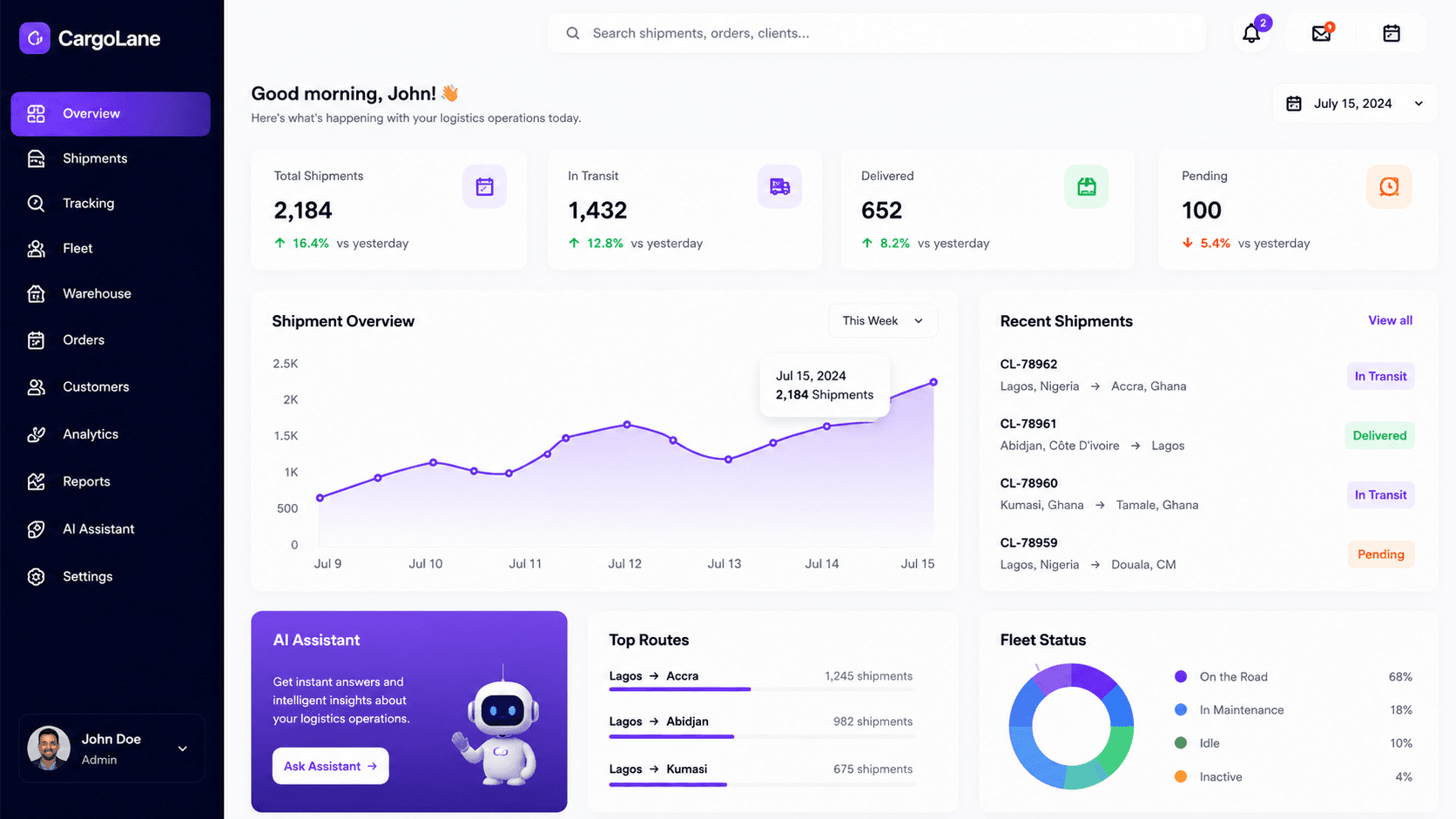
Task: Expand the July 15, 2024 date dropdown
Action: (x=1355, y=104)
